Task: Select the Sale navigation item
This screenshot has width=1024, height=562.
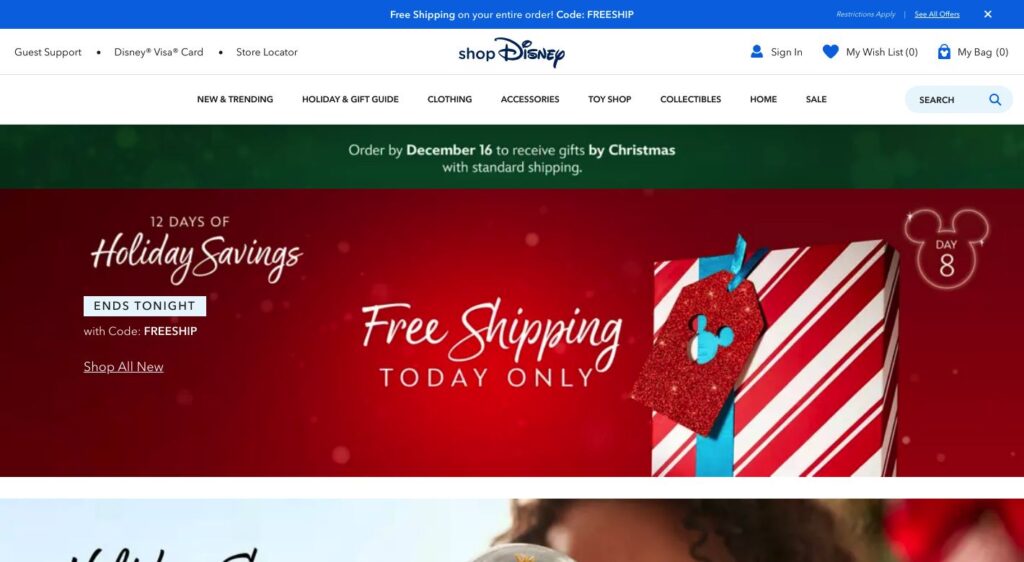Action: tap(816, 99)
